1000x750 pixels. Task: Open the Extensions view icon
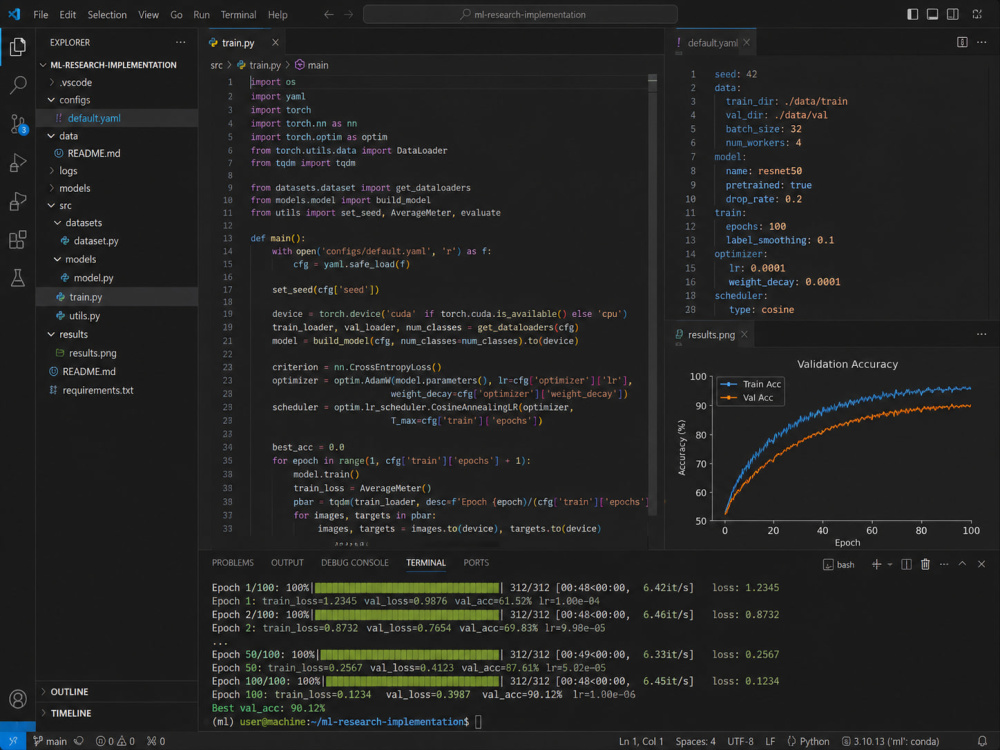pos(18,240)
